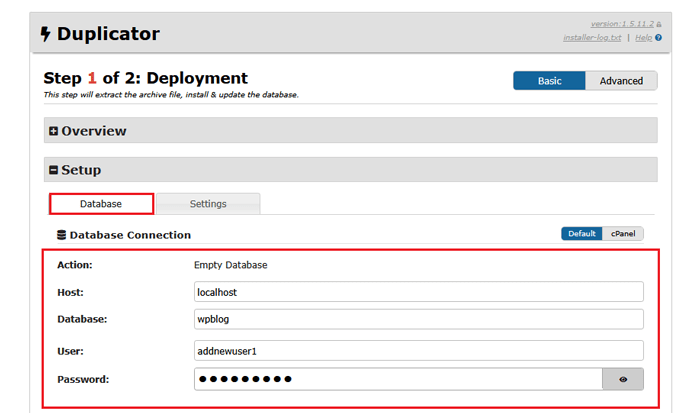Image resolution: width=700 pixels, height=413 pixels.
Task: Click the version 1.5.11.2 link
Action: (x=622, y=24)
